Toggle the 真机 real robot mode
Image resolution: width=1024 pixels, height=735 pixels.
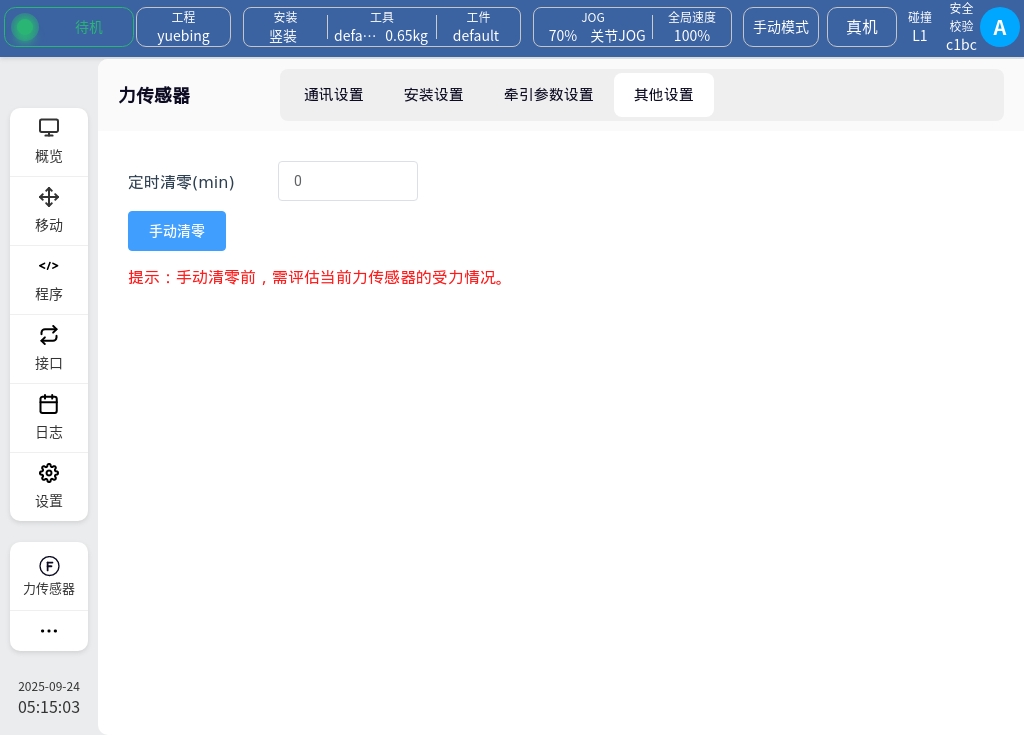pyautogui.click(x=862, y=27)
